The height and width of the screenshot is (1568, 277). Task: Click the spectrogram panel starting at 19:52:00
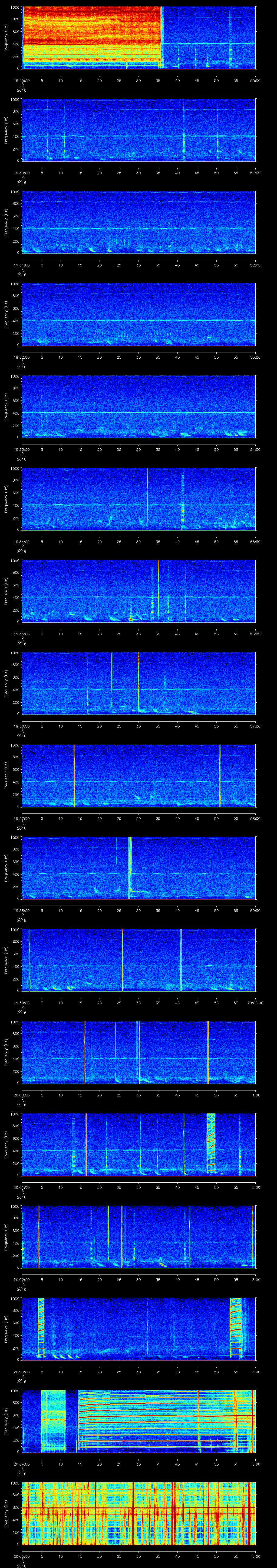tap(139, 315)
